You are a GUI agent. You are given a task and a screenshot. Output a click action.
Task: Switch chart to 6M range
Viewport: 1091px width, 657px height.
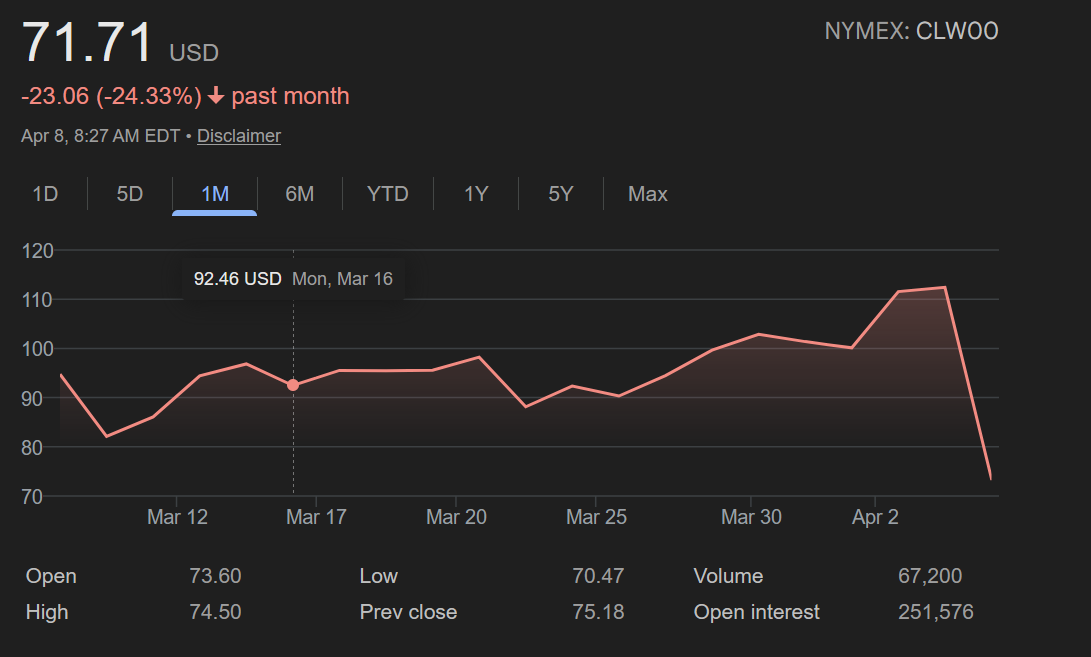point(299,193)
